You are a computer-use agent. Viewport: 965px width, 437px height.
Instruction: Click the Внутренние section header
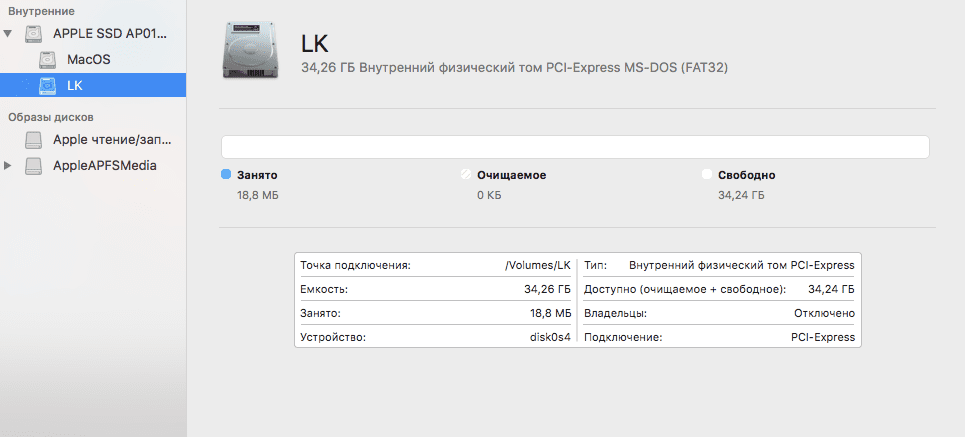point(41,11)
